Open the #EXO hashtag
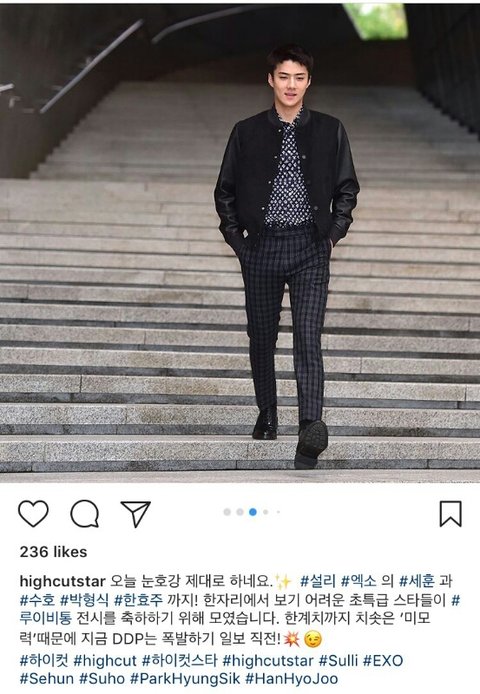 click(x=383, y=661)
